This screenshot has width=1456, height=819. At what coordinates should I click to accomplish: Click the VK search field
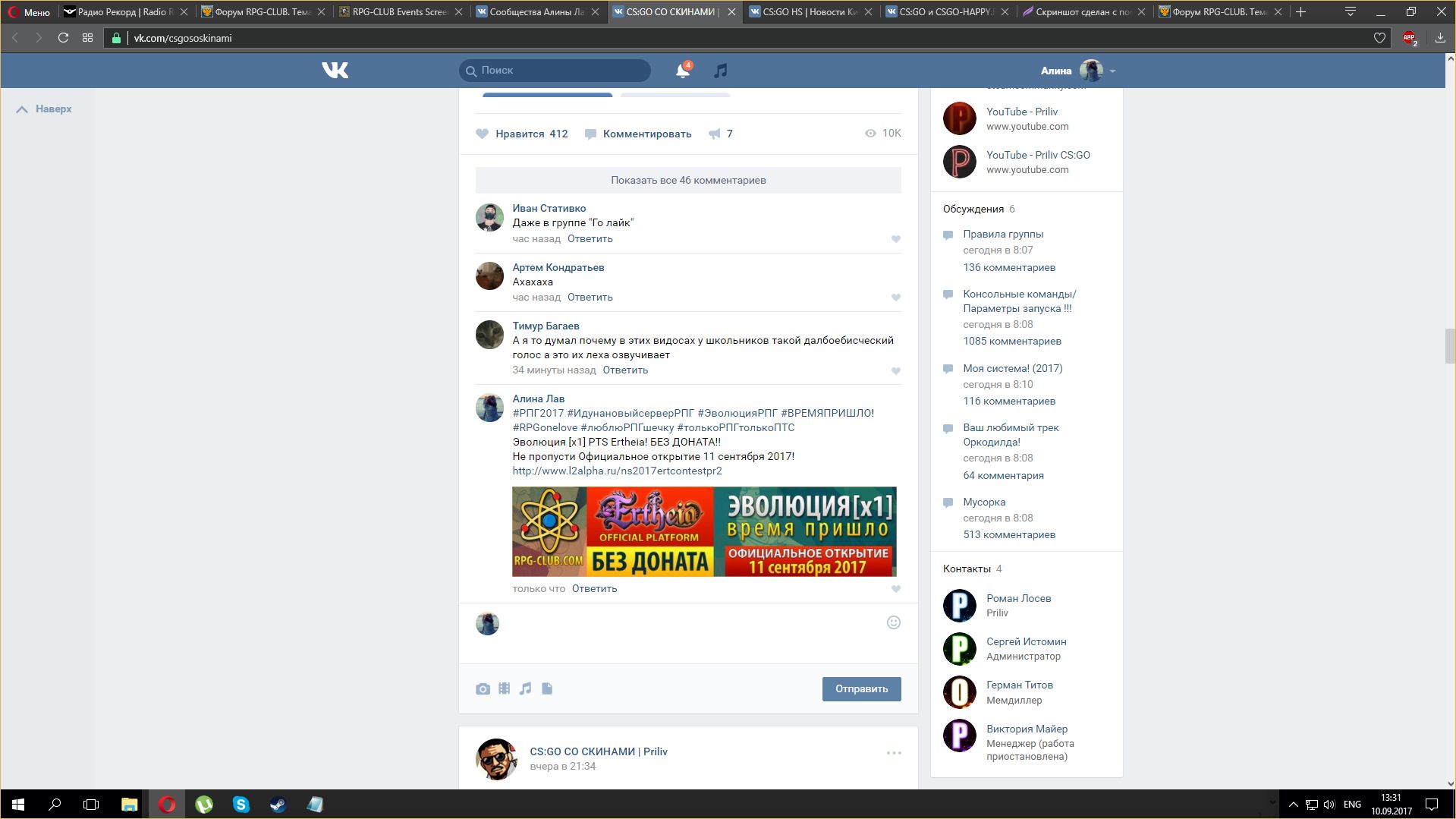coord(555,71)
